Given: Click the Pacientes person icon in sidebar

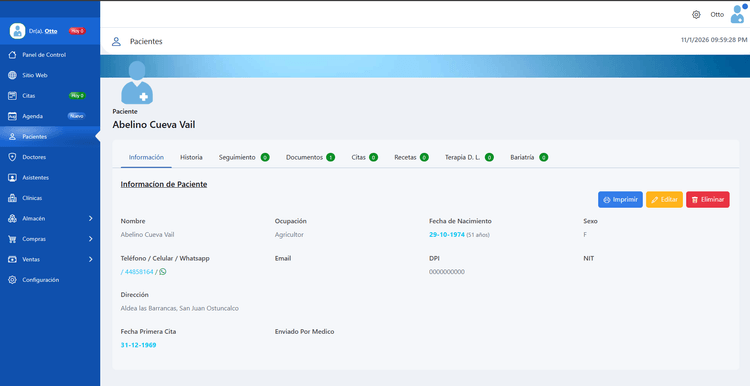Looking at the screenshot, I should tap(13, 137).
